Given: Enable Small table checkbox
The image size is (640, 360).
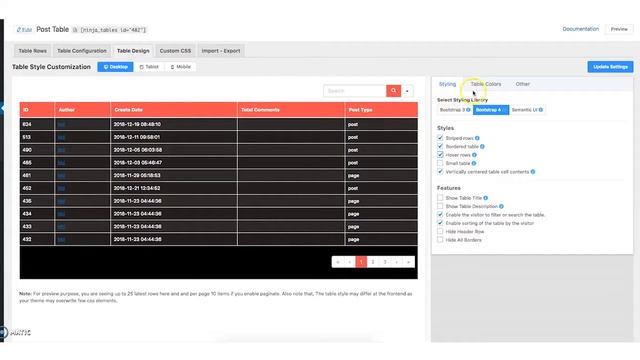Looking at the screenshot, I should coord(440,163).
